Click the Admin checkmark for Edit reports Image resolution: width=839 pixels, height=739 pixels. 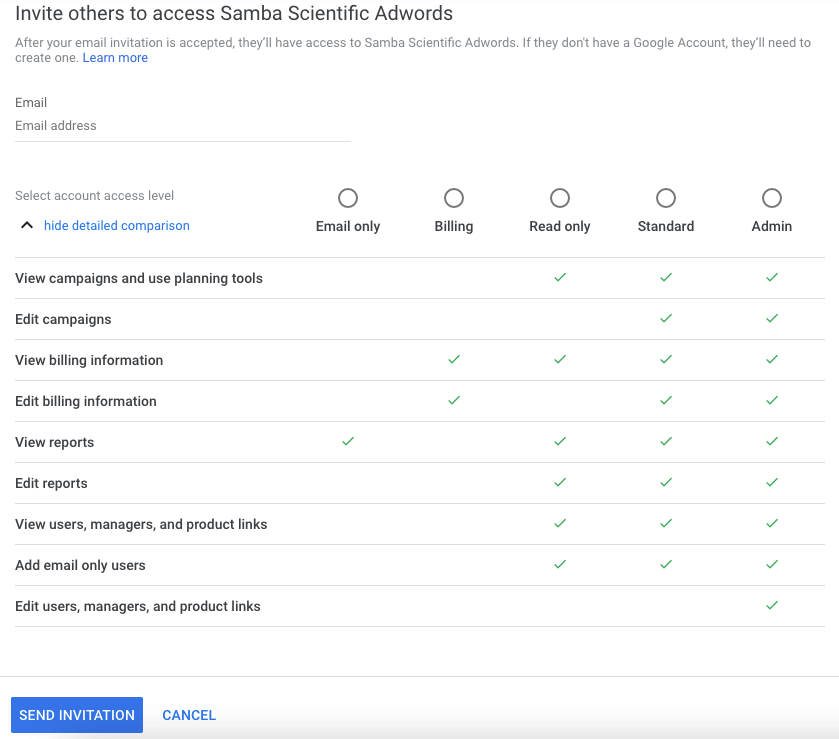772,482
